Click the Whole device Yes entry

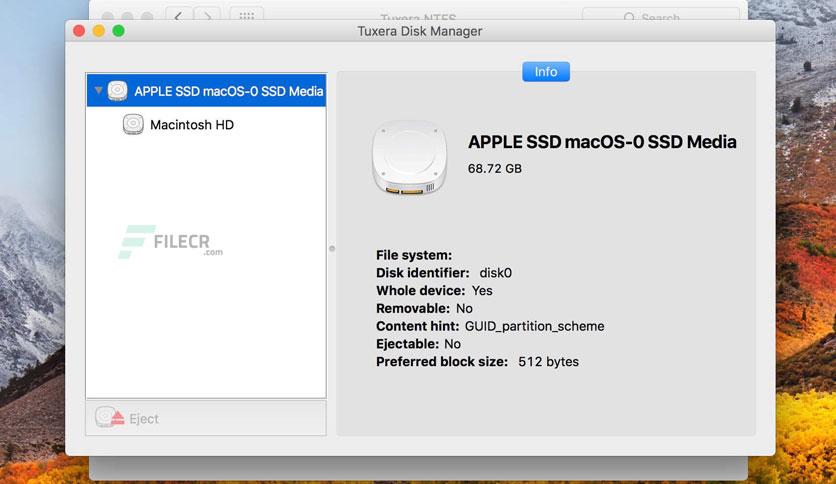434,291
